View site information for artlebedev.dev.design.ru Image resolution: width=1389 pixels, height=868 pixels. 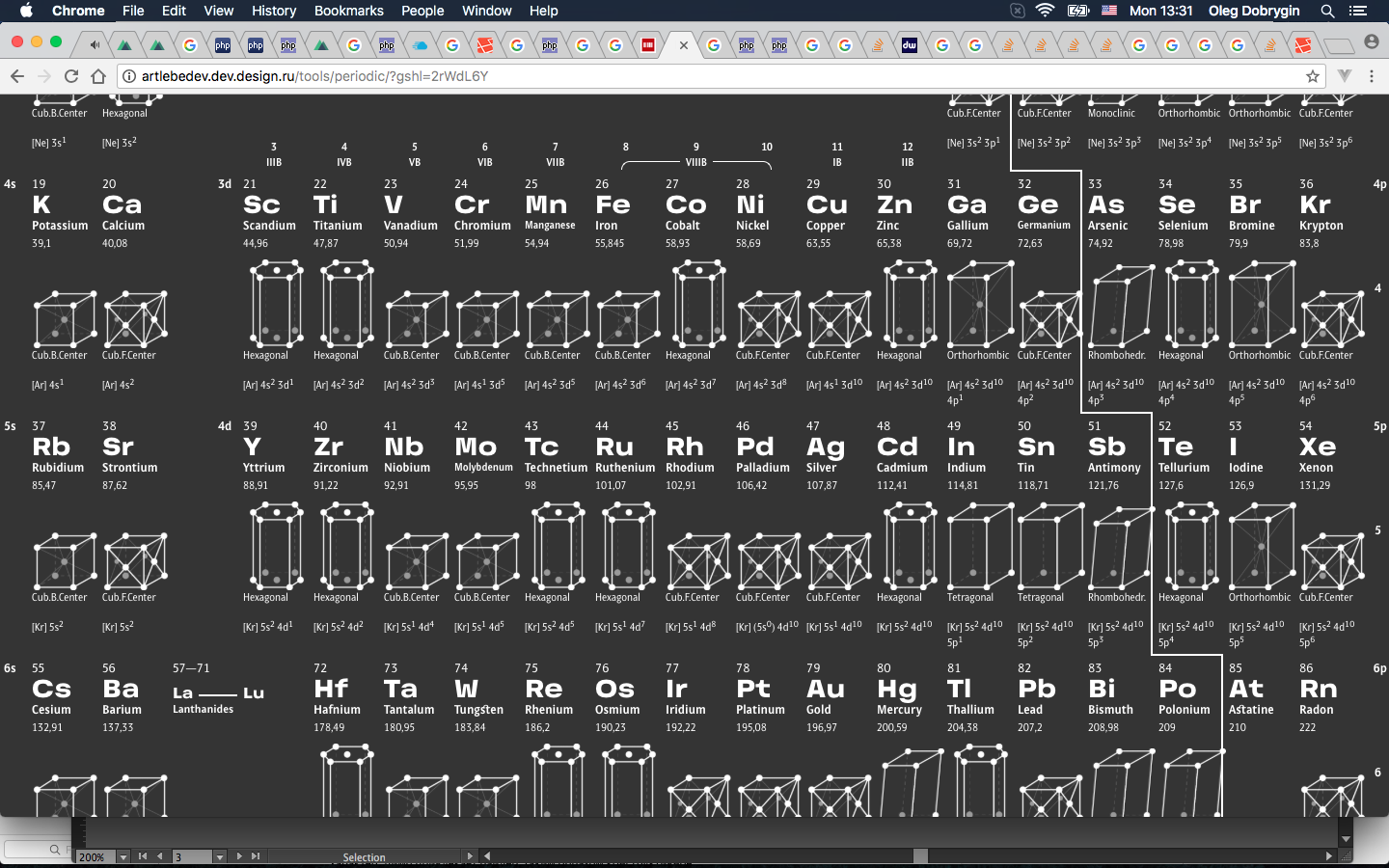[x=128, y=76]
